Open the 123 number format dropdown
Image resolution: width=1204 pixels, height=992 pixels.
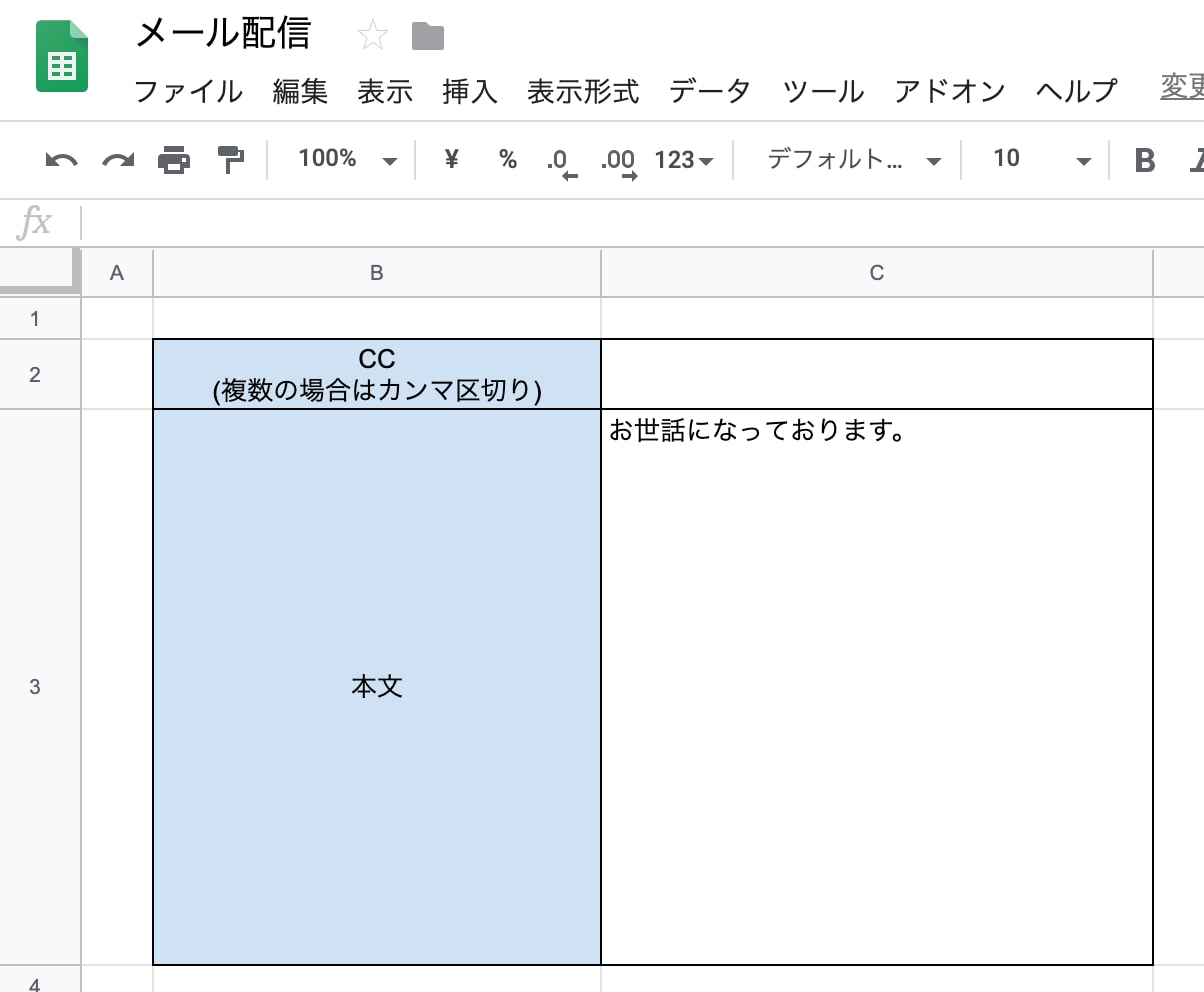pyautogui.click(x=684, y=160)
